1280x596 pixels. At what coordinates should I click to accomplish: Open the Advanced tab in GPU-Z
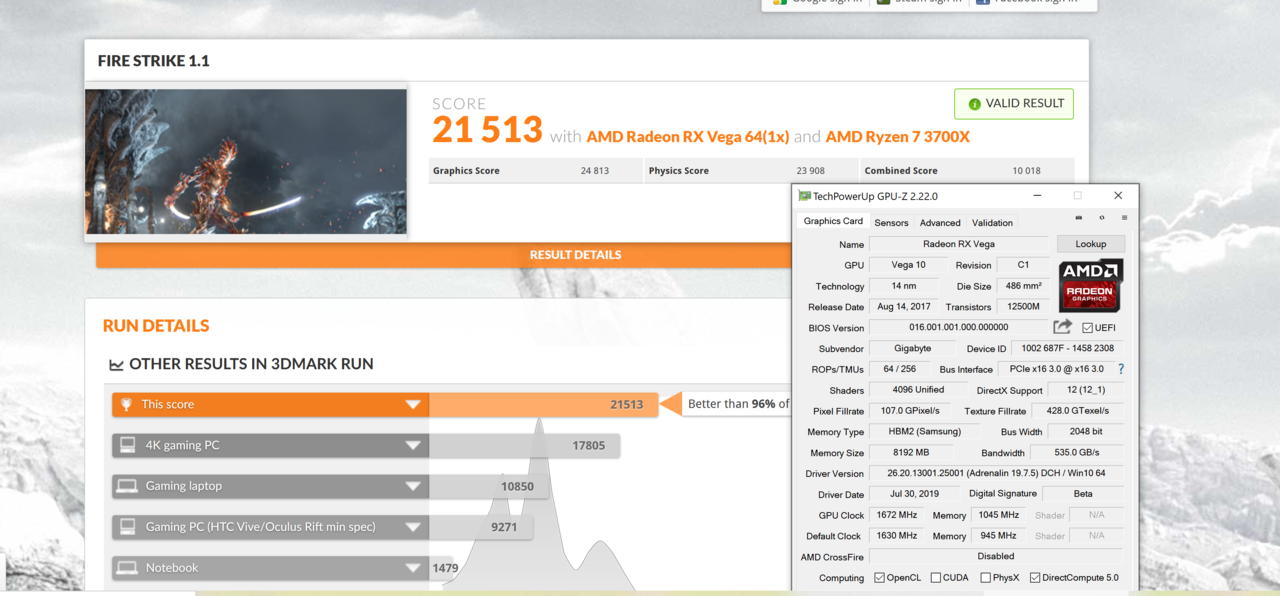pyautogui.click(x=940, y=223)
